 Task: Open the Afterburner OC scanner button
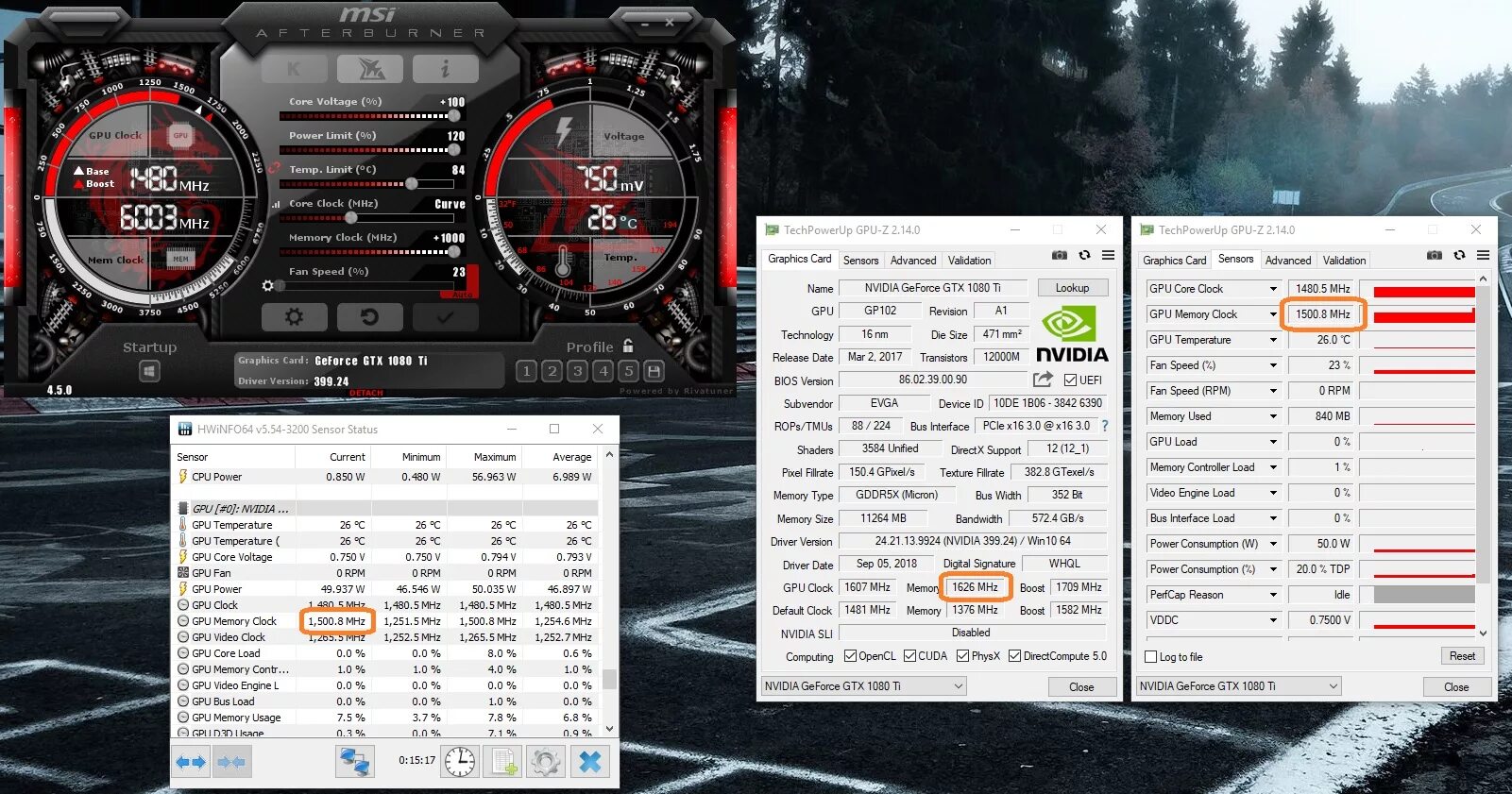point(369,68)
